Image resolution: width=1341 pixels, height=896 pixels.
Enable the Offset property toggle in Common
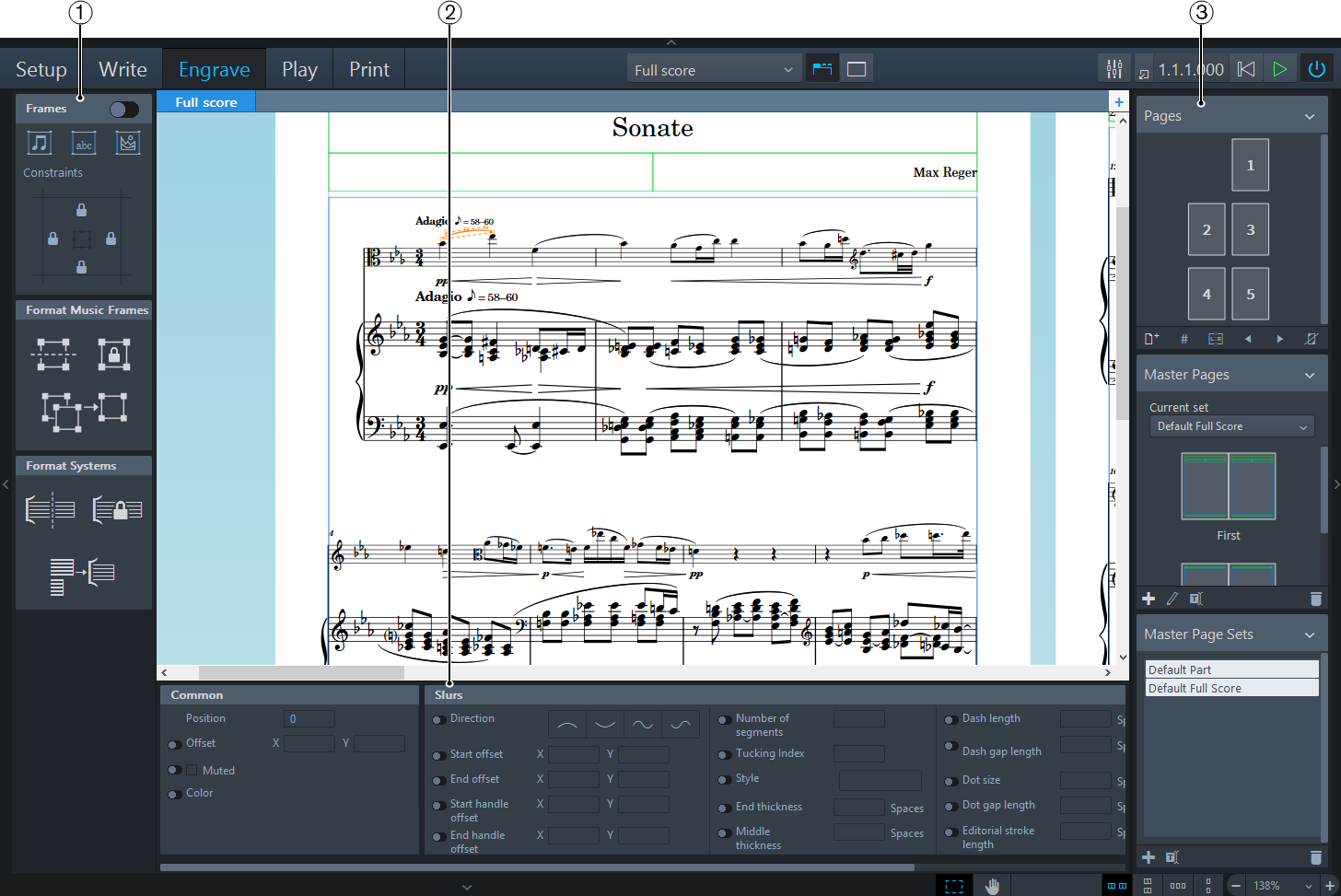(x=173, y=744)
